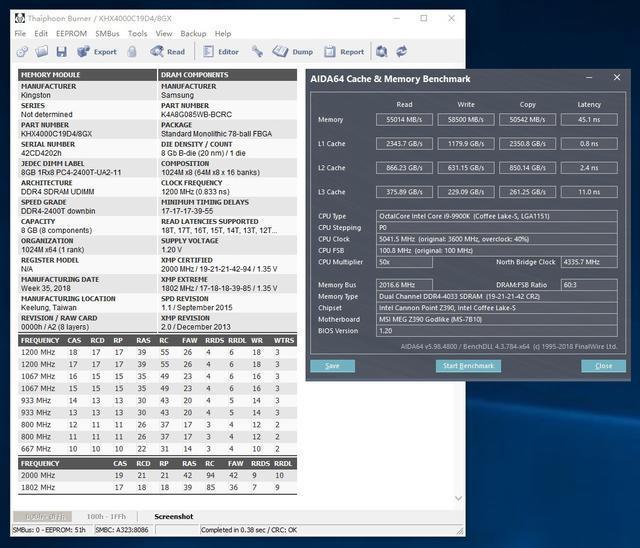Click the Dump toolbar button
The image size is (640, 548).
[x=292, y=52]
